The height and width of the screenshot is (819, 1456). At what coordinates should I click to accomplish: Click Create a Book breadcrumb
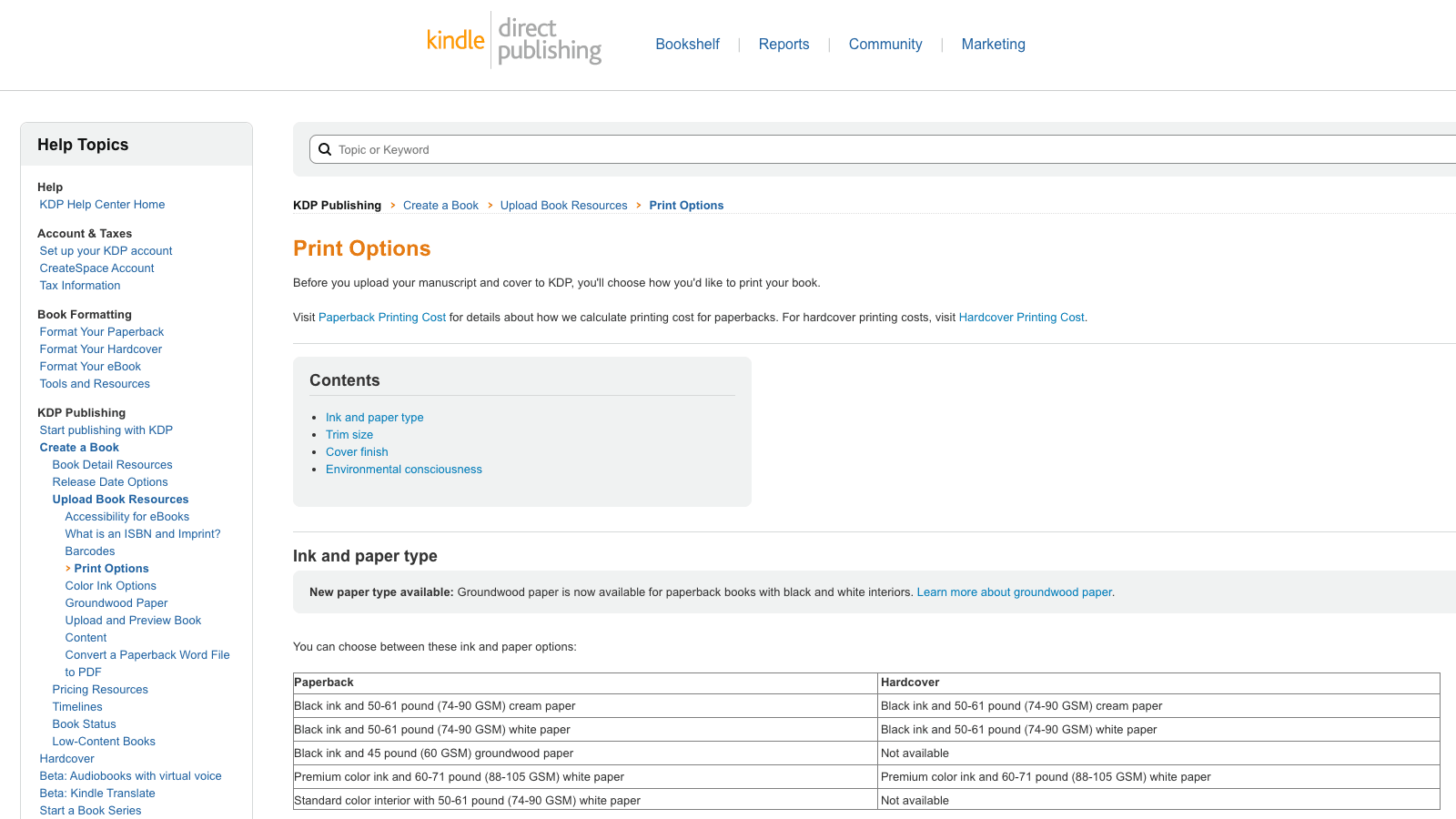(x=440, y=206)
